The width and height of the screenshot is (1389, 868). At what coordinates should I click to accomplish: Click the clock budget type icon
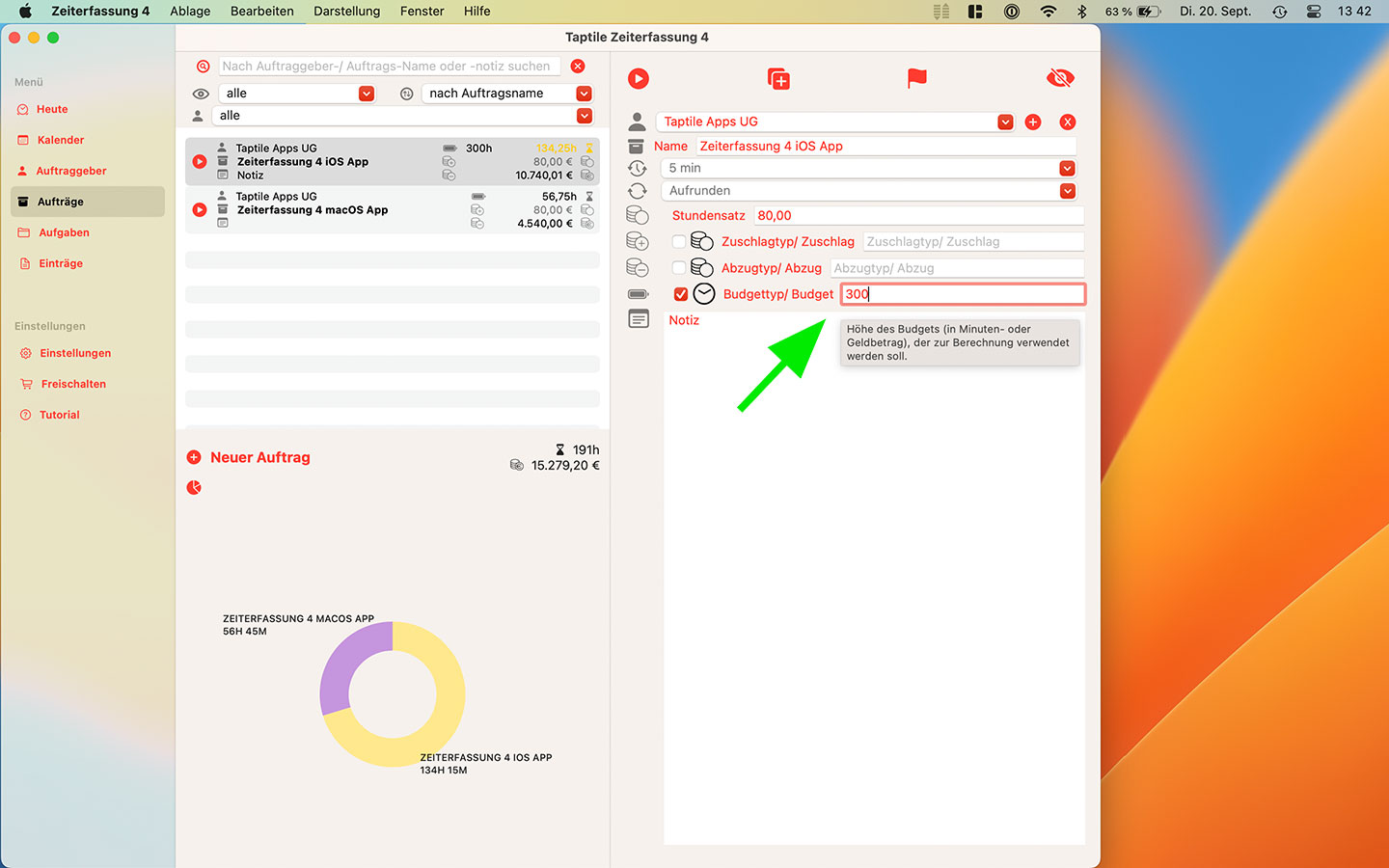click(704, 294)
